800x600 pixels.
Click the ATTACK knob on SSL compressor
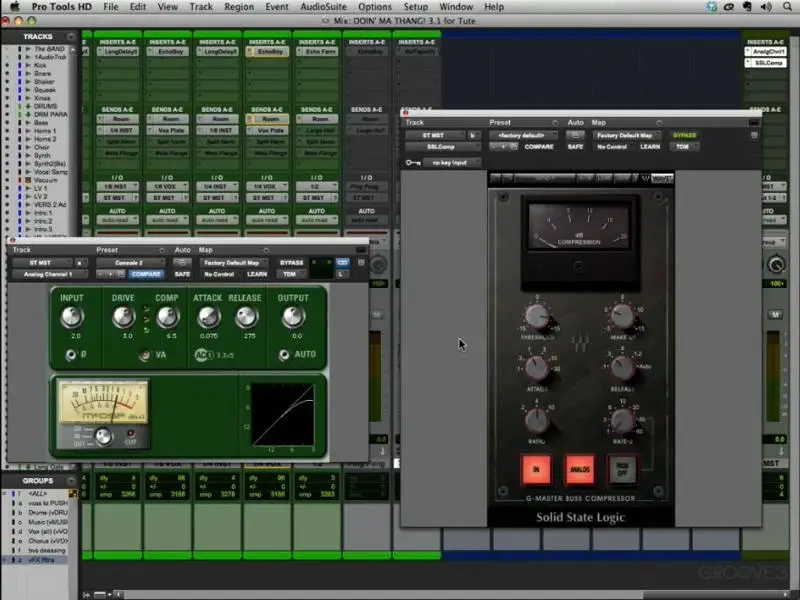click(537, 367)
